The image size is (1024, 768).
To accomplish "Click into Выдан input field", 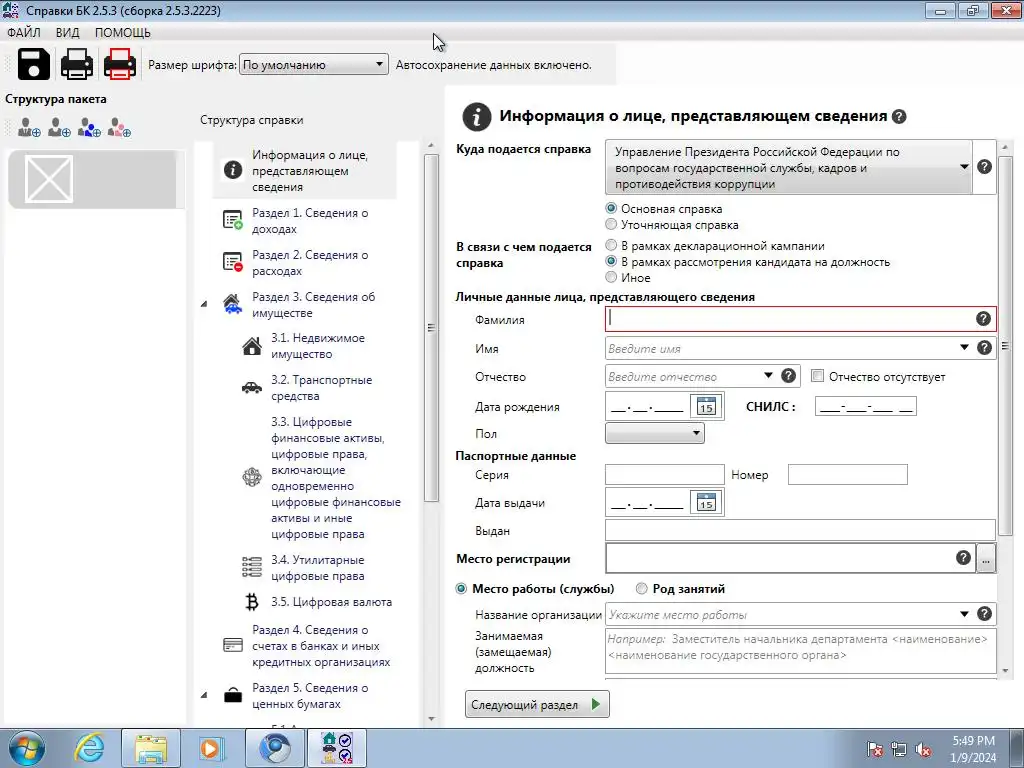I will (x=800, y=530).
